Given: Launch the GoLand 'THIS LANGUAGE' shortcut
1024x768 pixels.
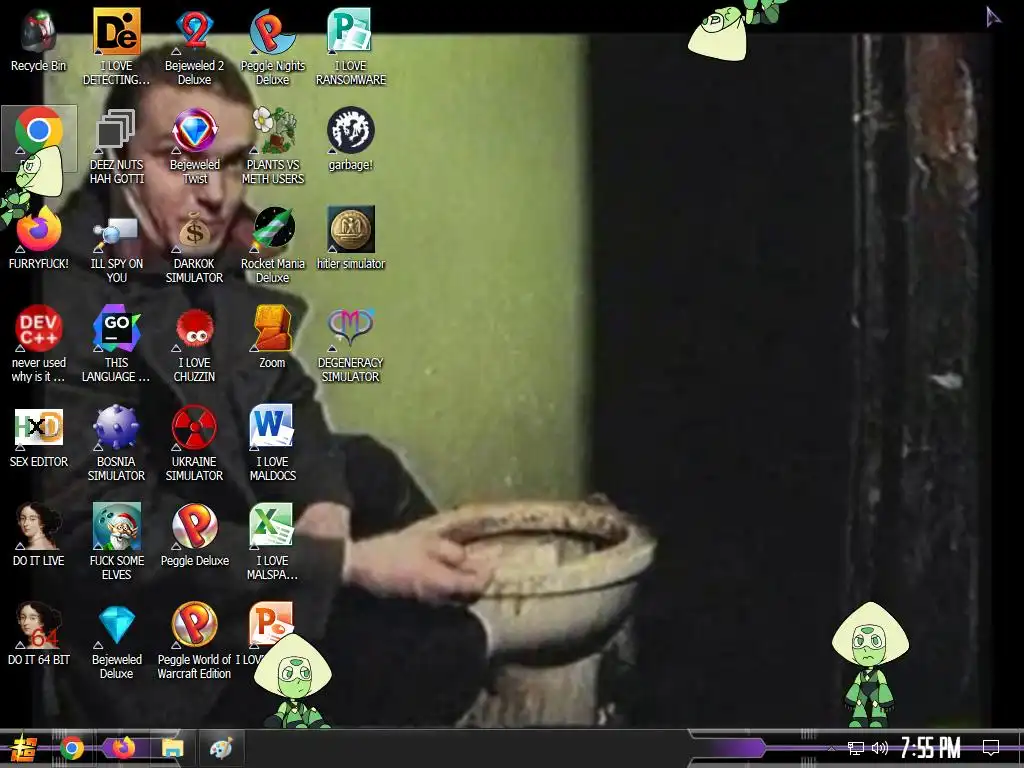Looking at the screenshot, I should coord(116,344).
